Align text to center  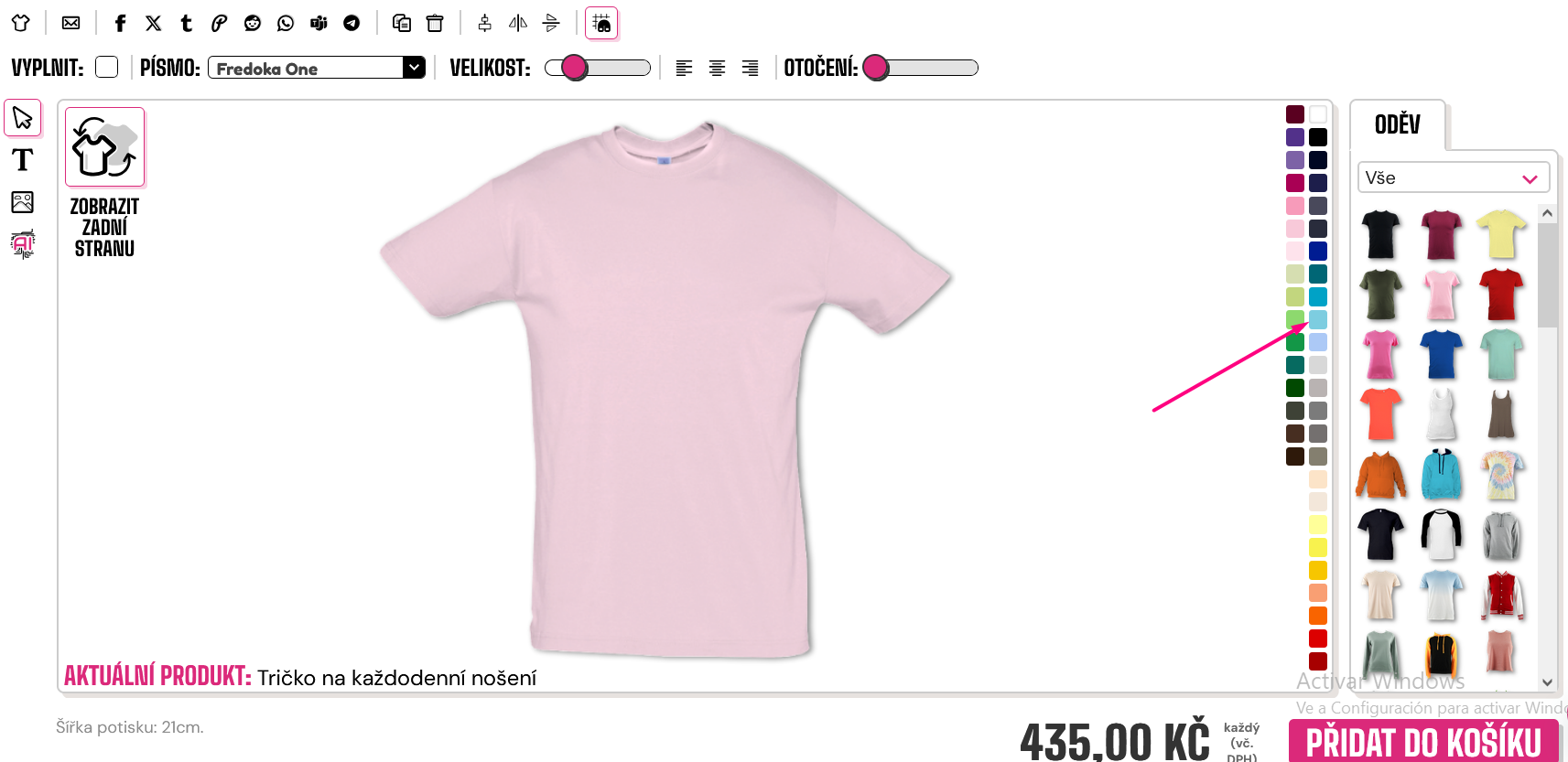(x=717, y=68)
